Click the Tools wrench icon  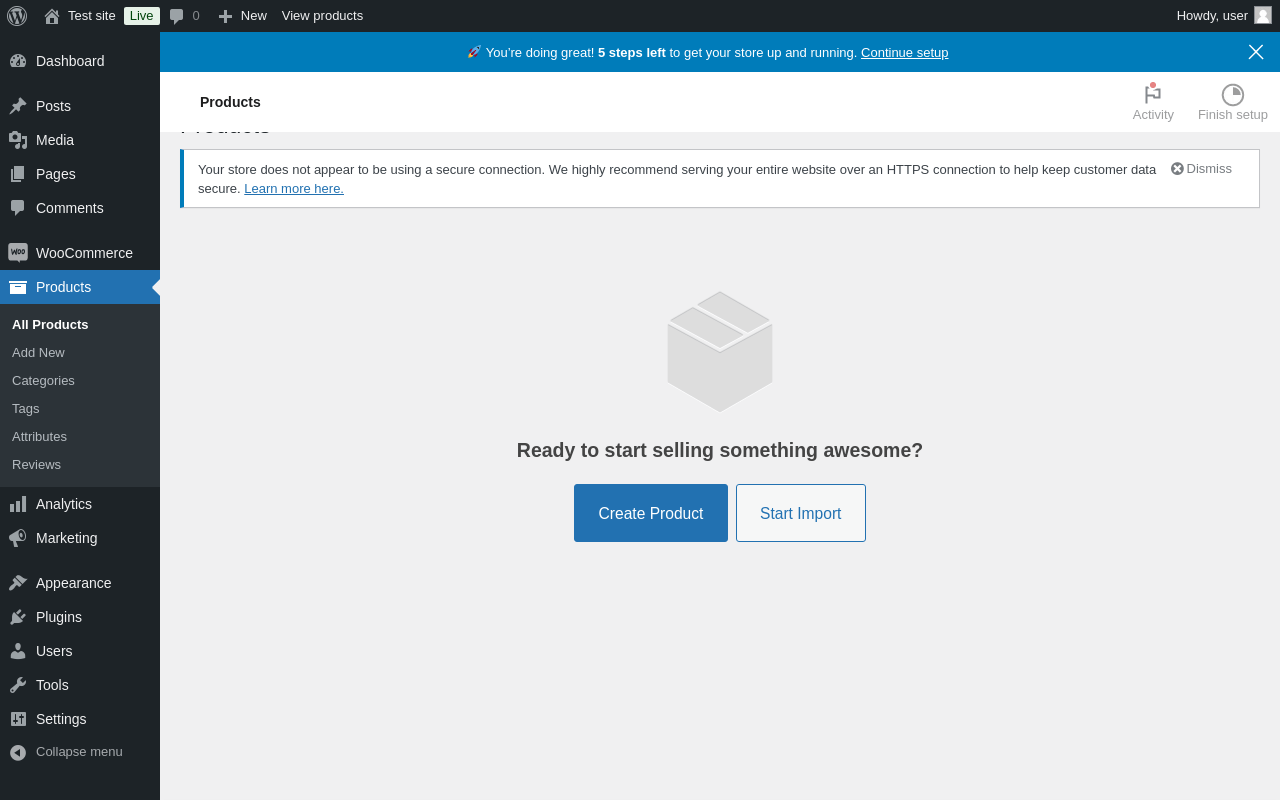(x=18, y=685)
